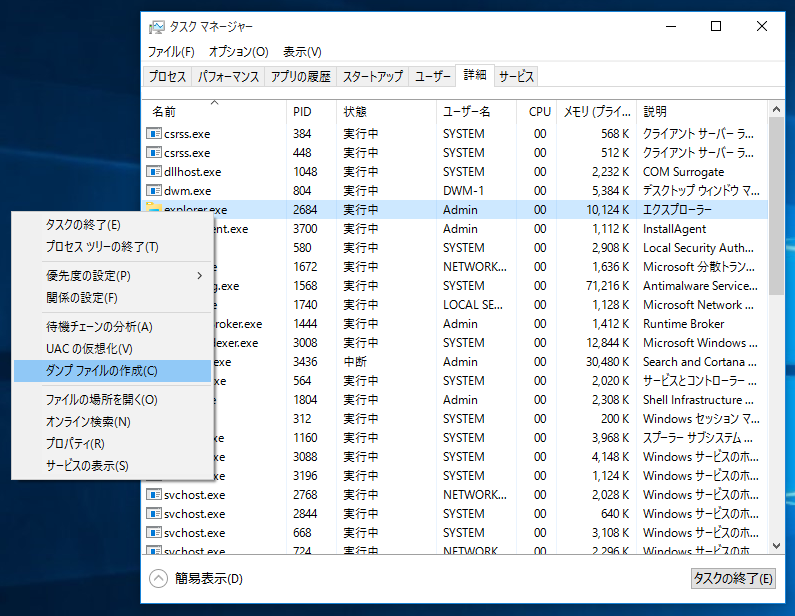Click the COM Surrogate description
The width and height of the screenshot is (795, 616).
pyautogui.click(x=683, y=172)
